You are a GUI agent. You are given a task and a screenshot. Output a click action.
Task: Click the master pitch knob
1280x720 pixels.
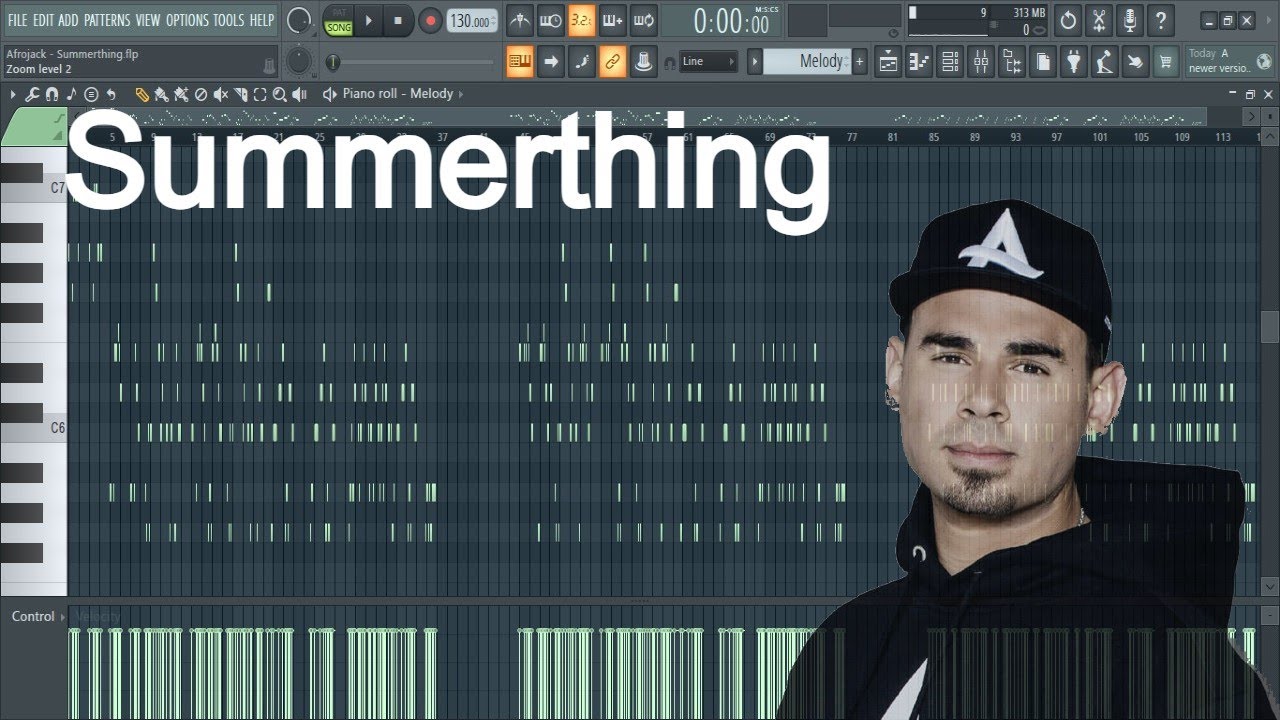tap(299, 61)
